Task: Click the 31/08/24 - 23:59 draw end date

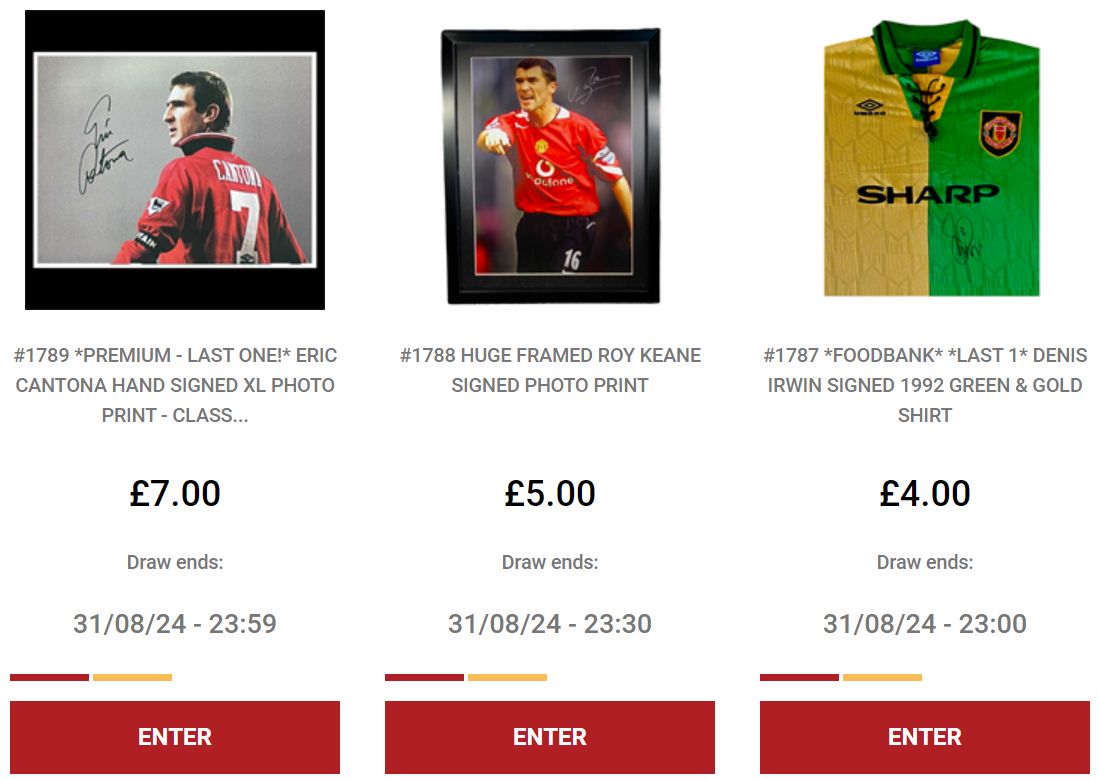Action: (x=175, y=623)
